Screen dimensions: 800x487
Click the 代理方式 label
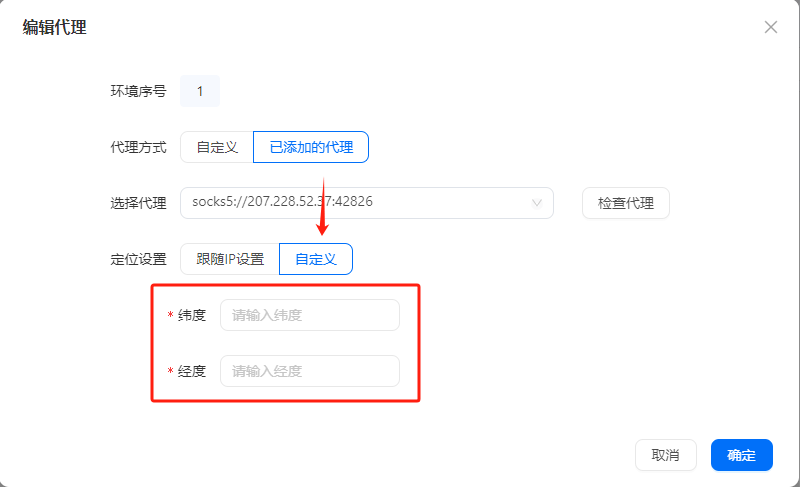(138, 147)
